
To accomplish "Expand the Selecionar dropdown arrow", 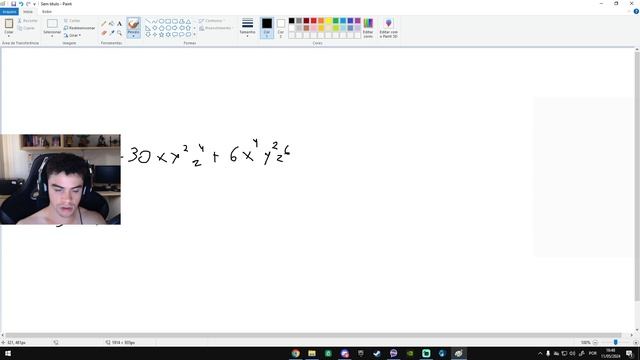I will (52, 36).
